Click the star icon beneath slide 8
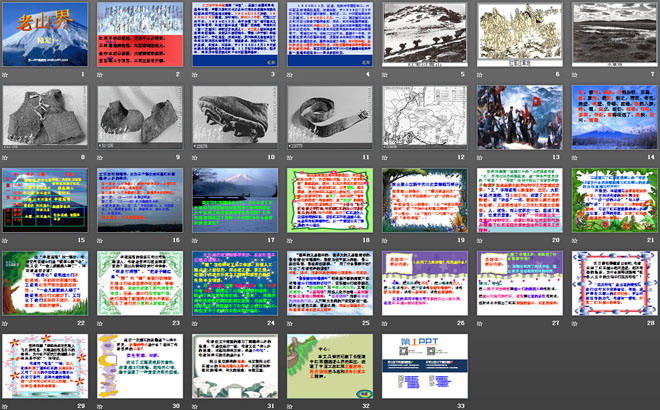 click(x=5, y=158)
